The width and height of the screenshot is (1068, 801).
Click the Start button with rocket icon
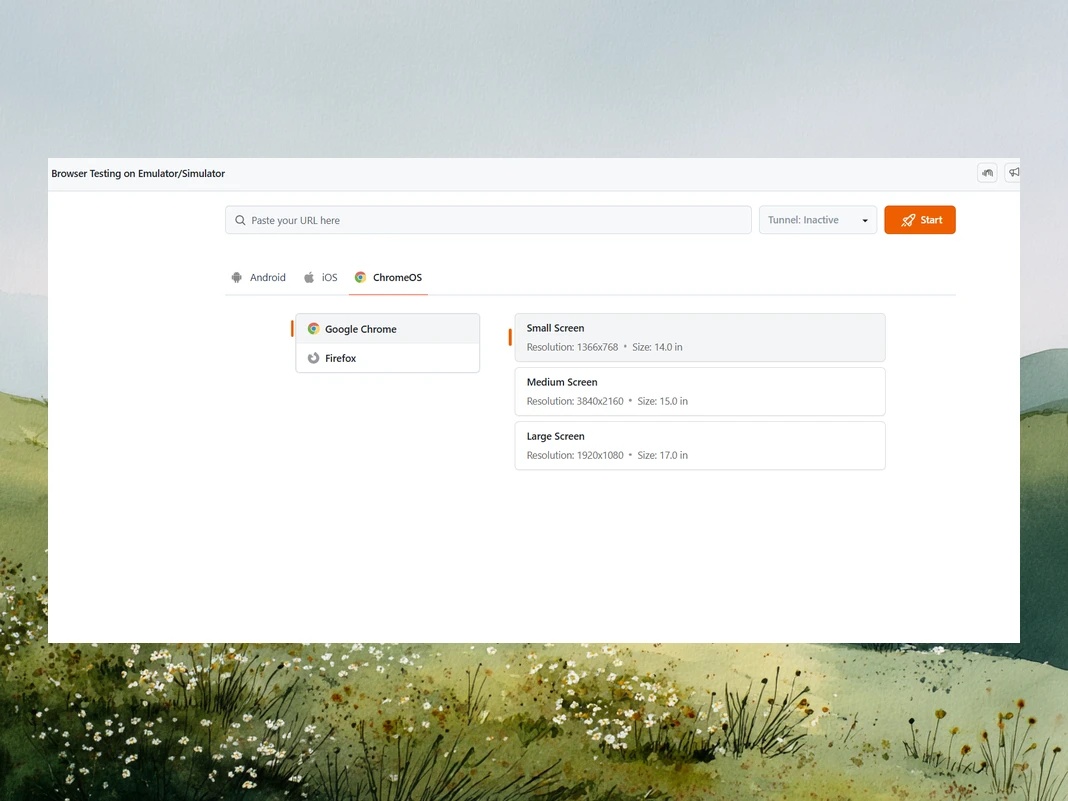(920, 220)
